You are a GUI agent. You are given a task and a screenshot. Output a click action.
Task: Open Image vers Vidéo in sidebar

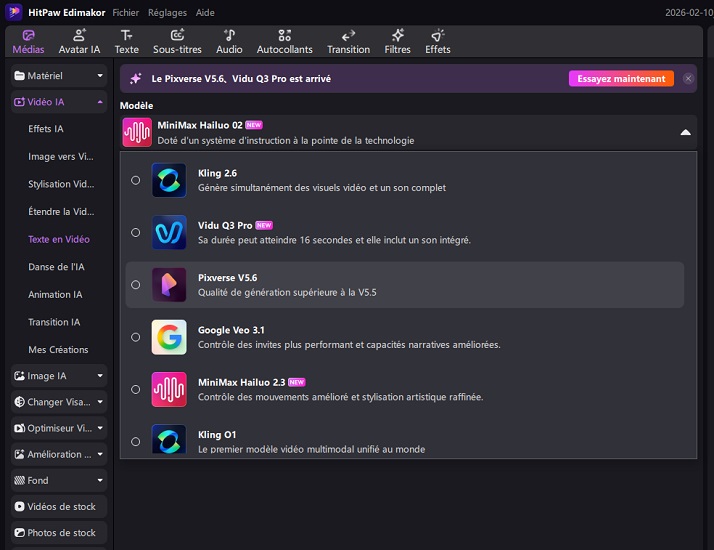point(60,157)
